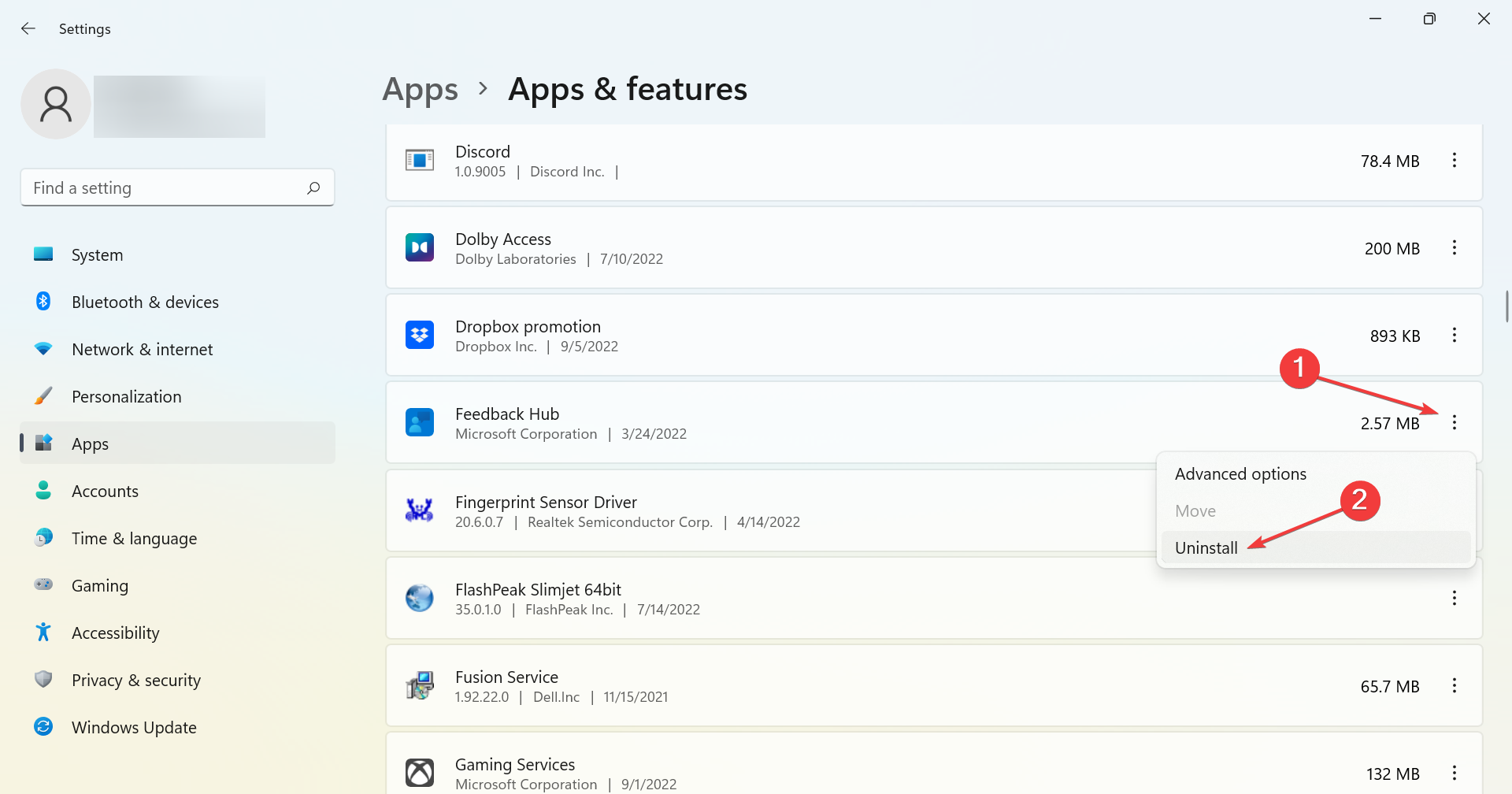Screen dimensions: 1512x794
Task: Click the Fingerprint Sensor Driver icon
Action: click(x=420, y=510)
